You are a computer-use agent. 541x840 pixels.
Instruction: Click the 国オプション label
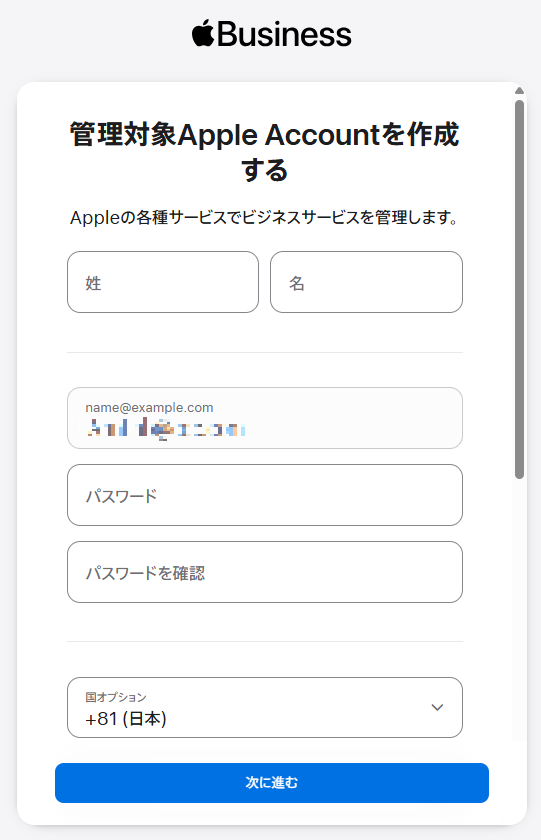[x=116, y=697]
